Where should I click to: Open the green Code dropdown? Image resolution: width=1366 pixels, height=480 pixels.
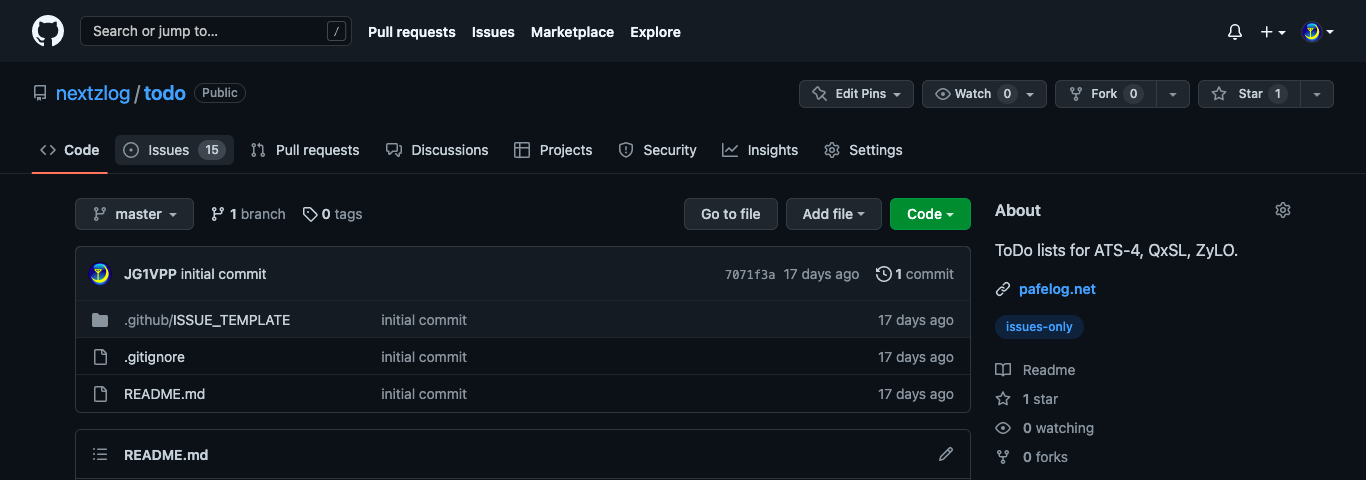[930, 214]
